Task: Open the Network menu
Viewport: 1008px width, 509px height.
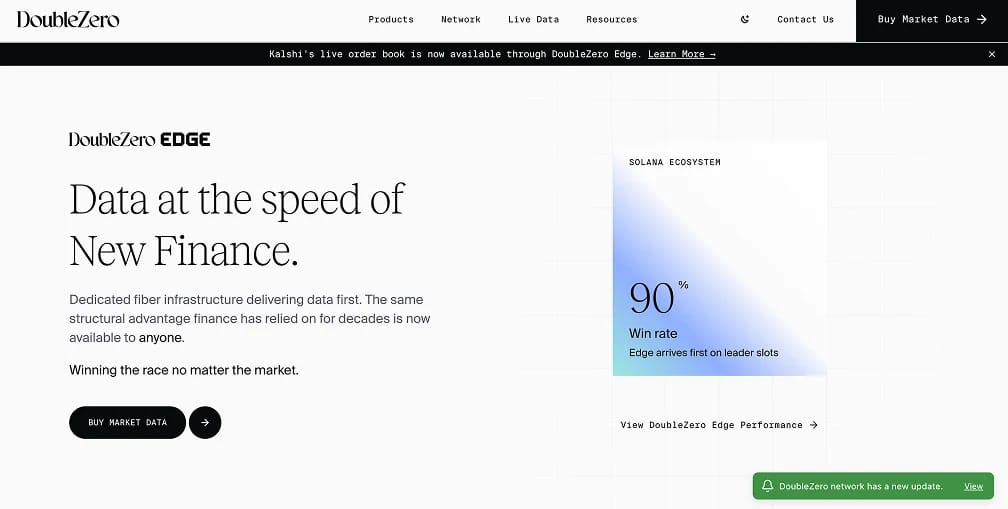Action: point(461,19)
